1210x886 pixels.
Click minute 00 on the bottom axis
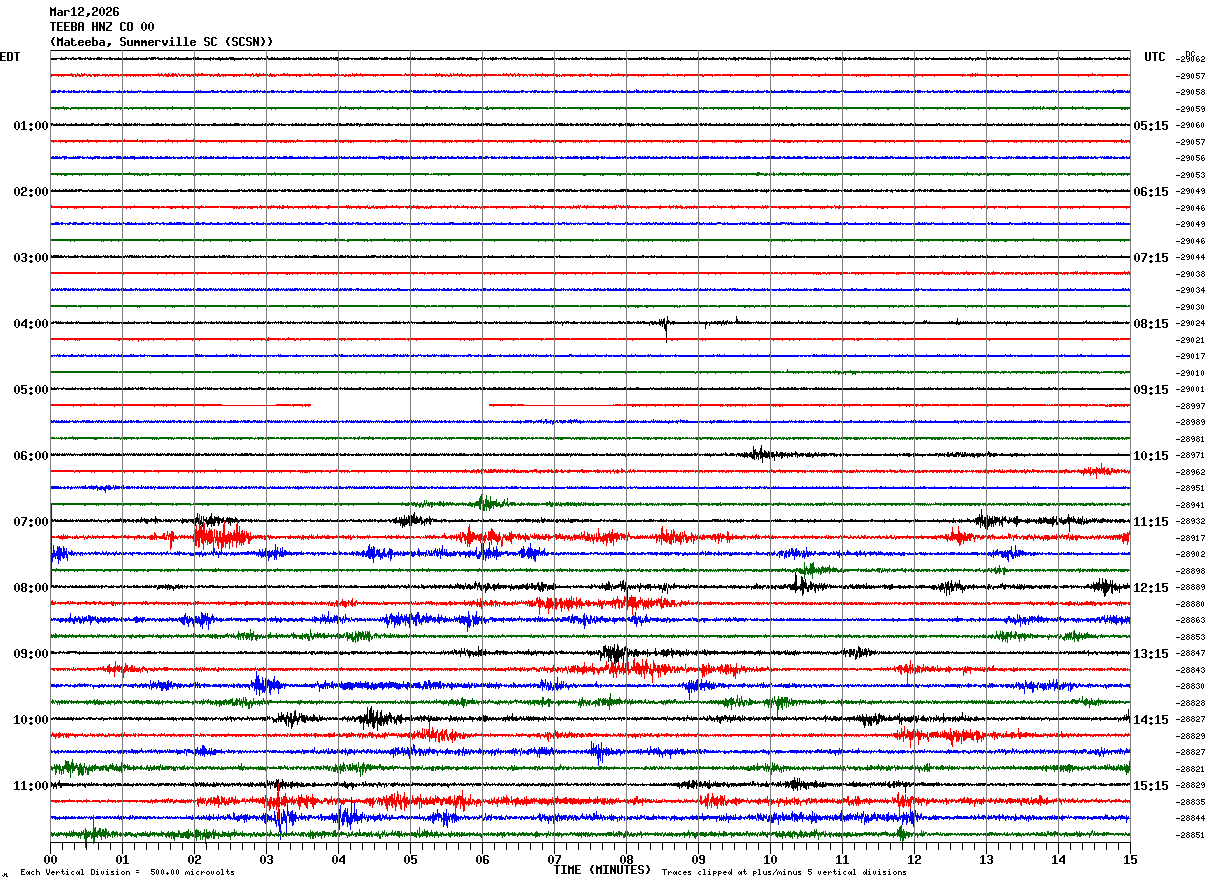50,859
